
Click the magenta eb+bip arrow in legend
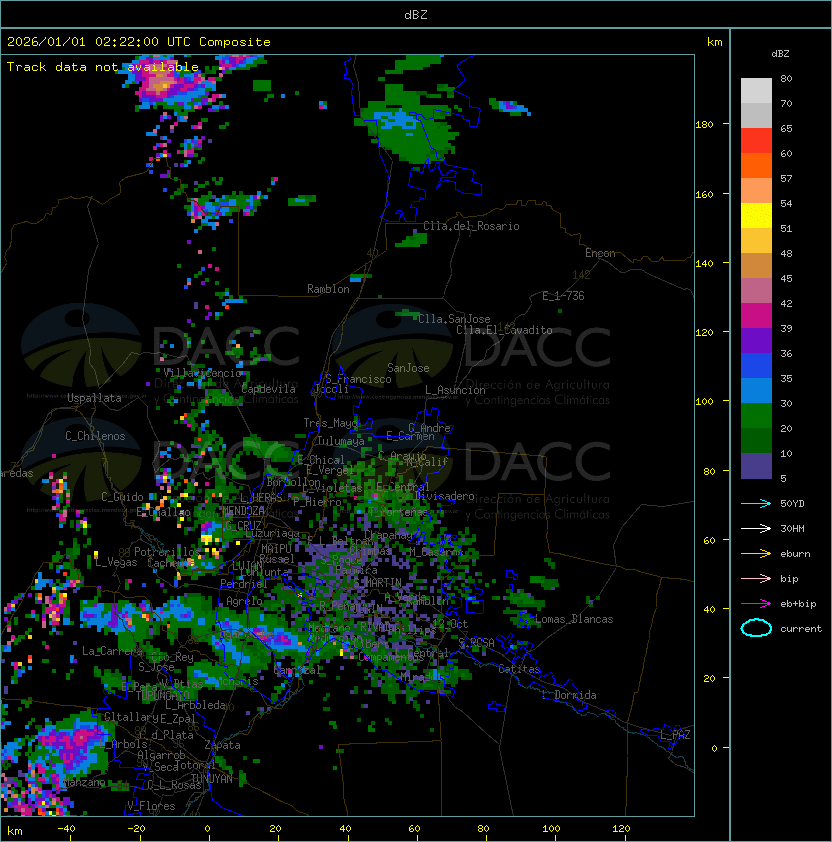[x=756, y=604]
